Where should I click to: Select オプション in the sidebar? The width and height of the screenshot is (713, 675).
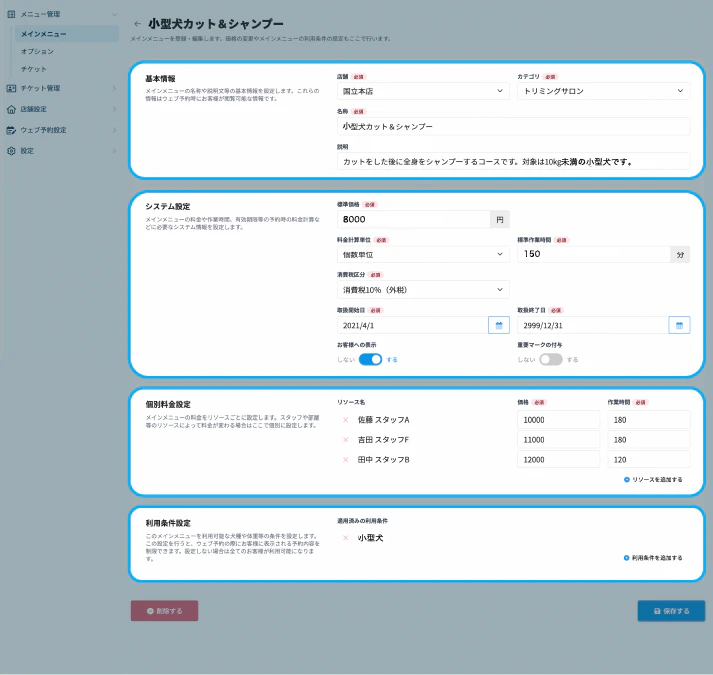38,51
